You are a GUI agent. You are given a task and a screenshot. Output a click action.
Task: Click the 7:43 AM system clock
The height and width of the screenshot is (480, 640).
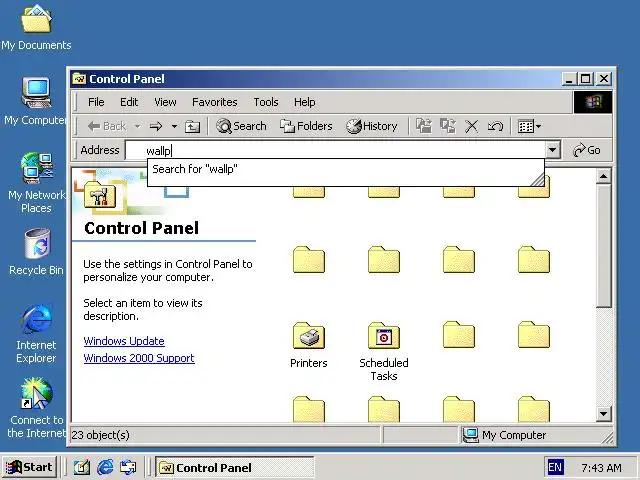[601, 467]
